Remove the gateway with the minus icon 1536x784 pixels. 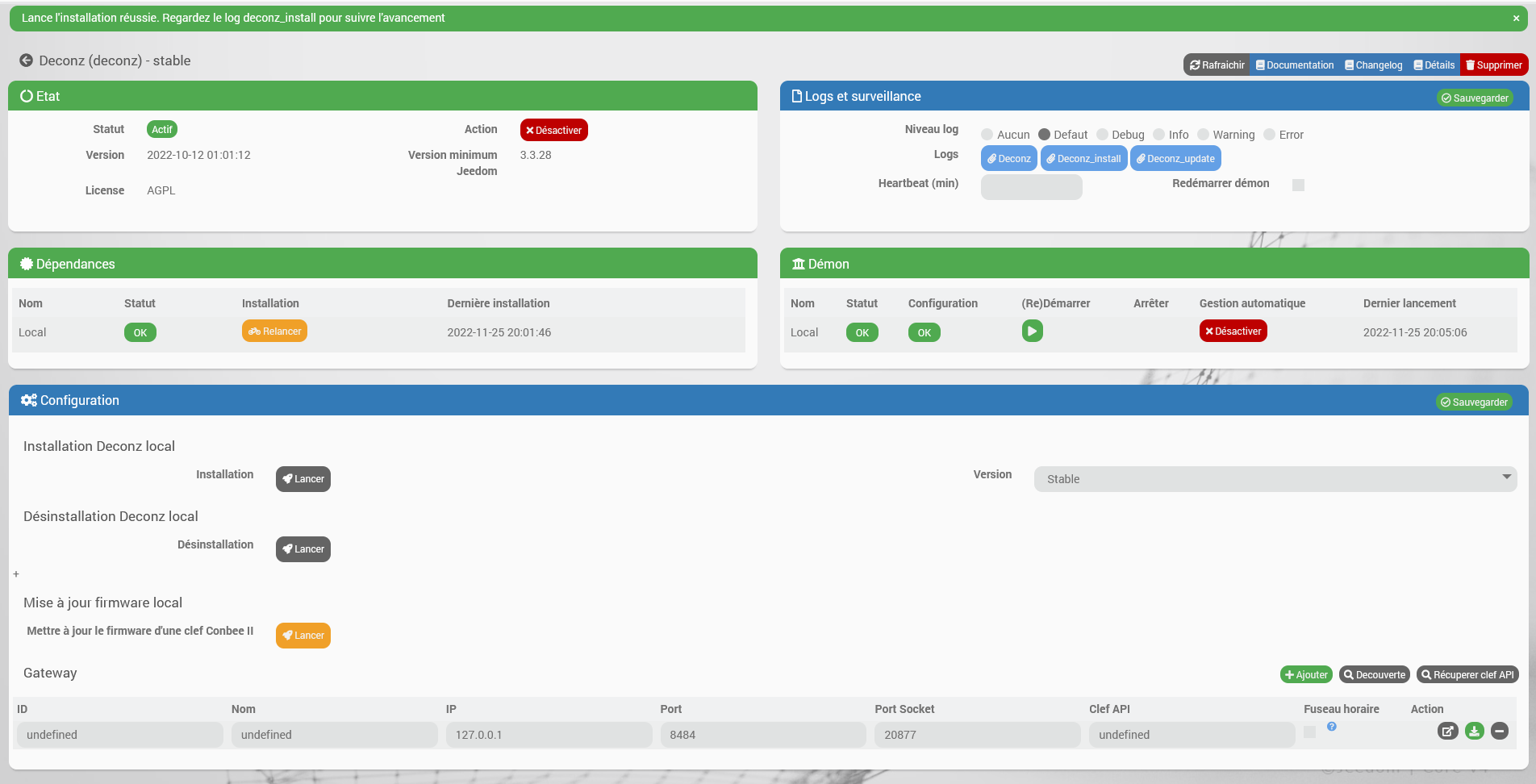coord(1500,732)
